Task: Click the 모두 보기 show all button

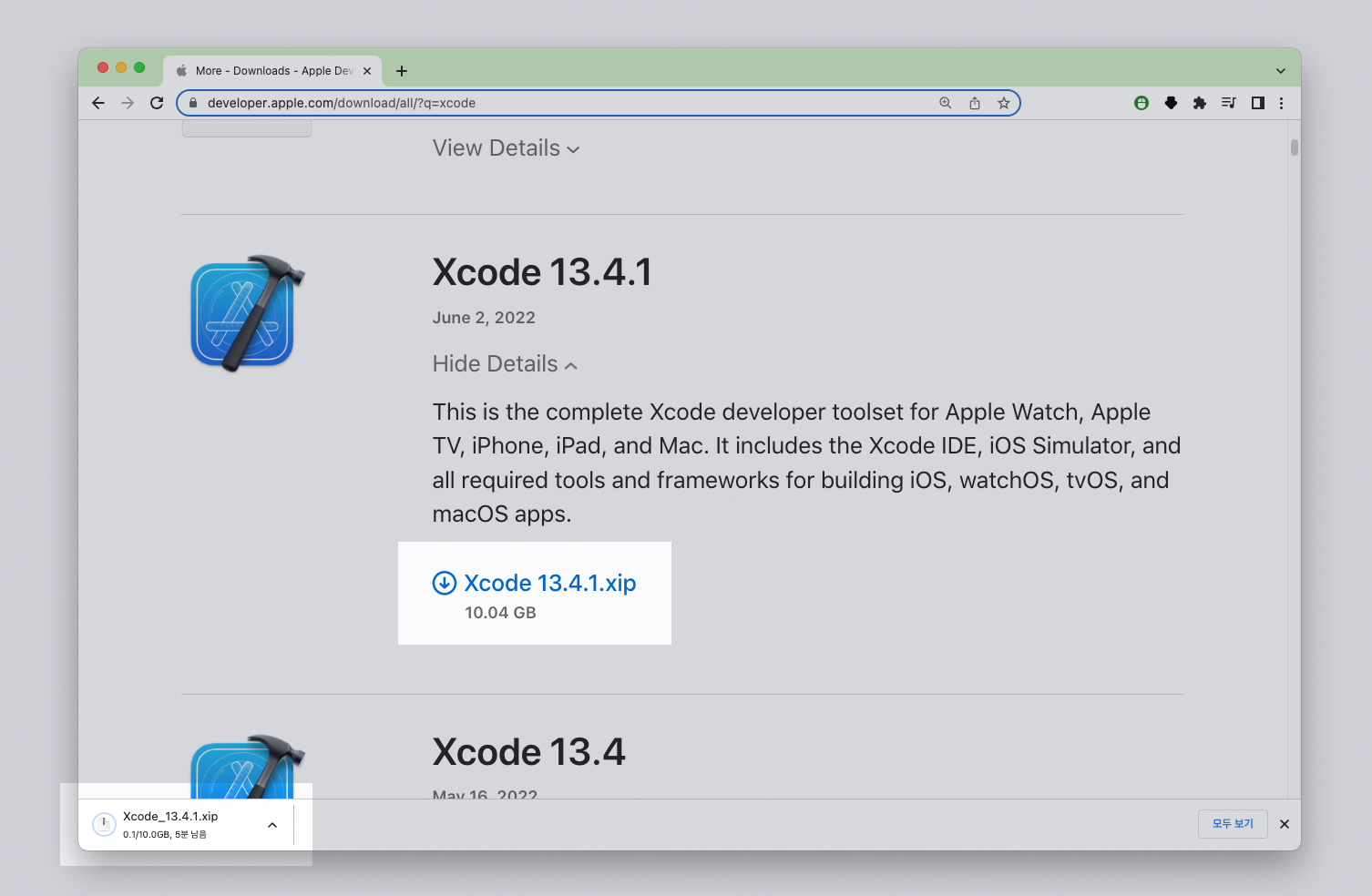Action: [x=1233, y=824]
